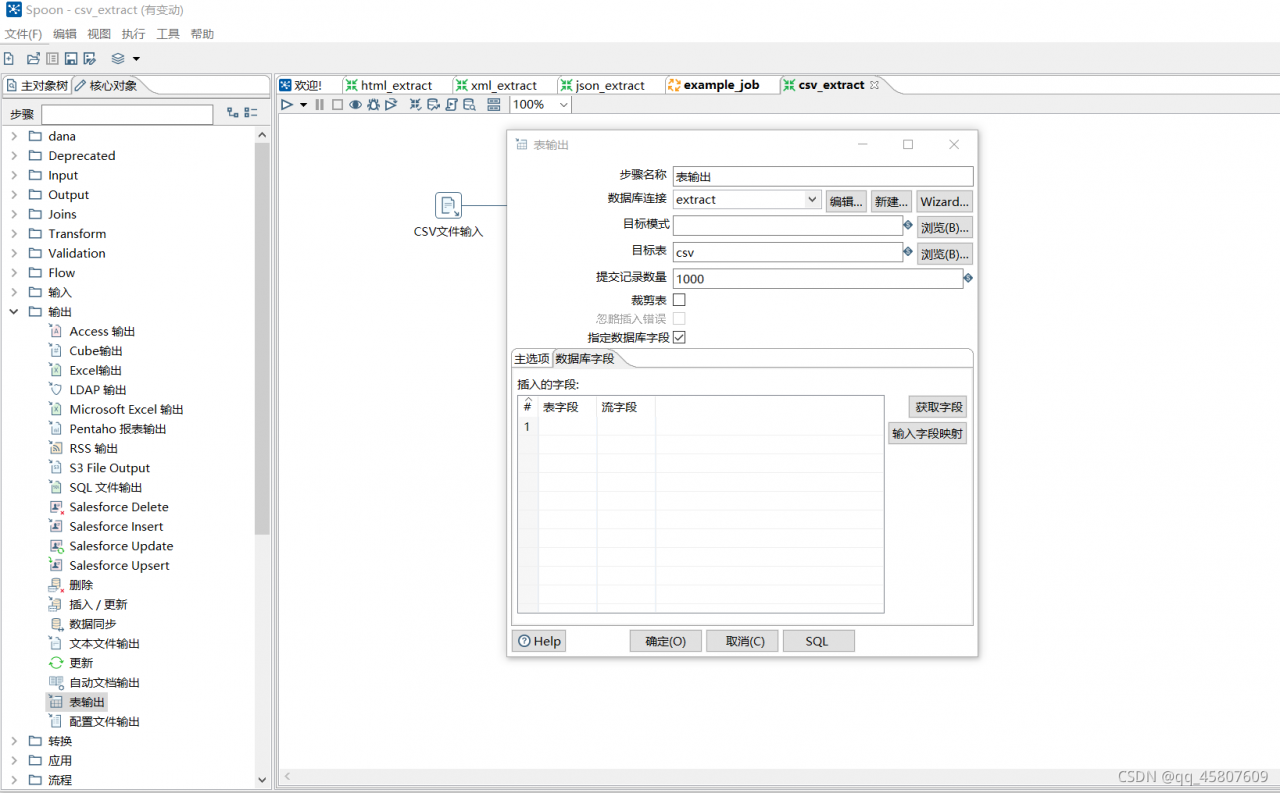
Task: Click the collapse-all tree icon
Action: [x=251, y=114]
